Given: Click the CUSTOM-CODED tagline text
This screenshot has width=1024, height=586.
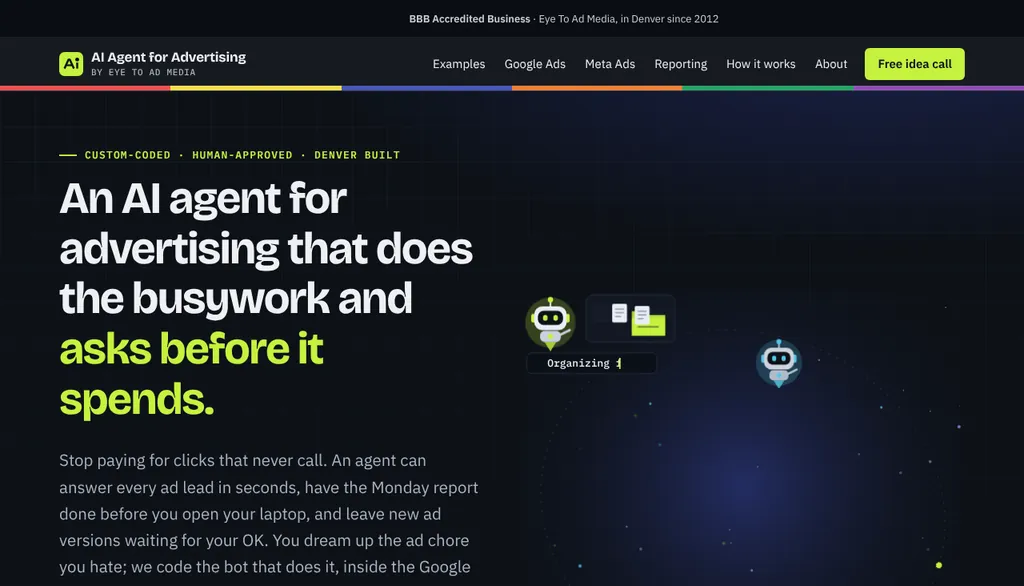Looking at the screenshot, I should pos(127,155).
